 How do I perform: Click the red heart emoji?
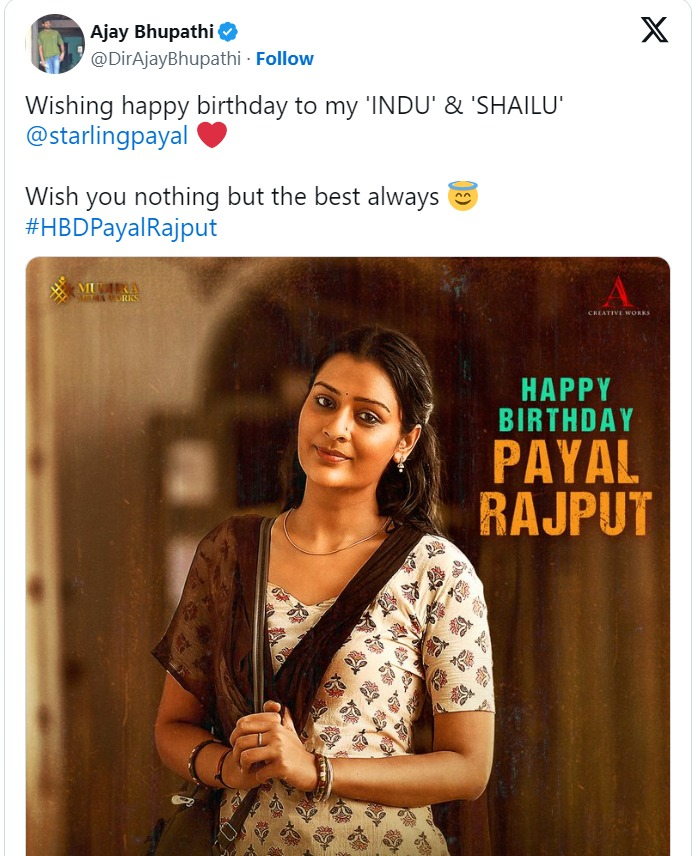[x=212, y=135]
